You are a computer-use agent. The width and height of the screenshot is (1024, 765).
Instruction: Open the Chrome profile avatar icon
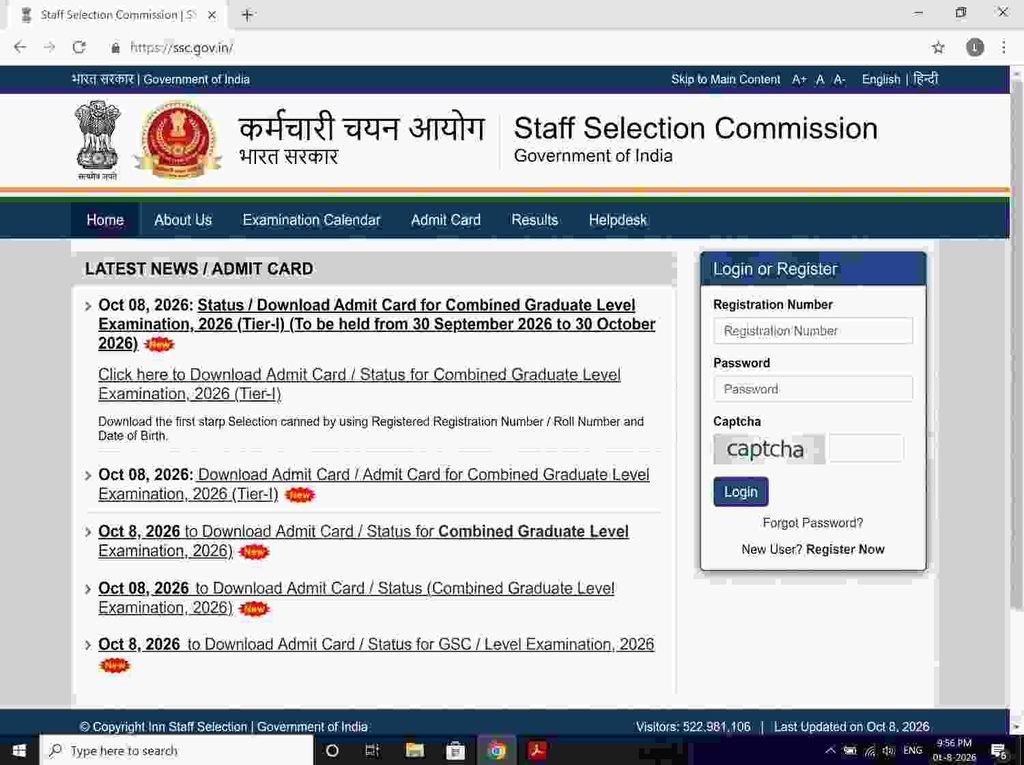(974, 47)
